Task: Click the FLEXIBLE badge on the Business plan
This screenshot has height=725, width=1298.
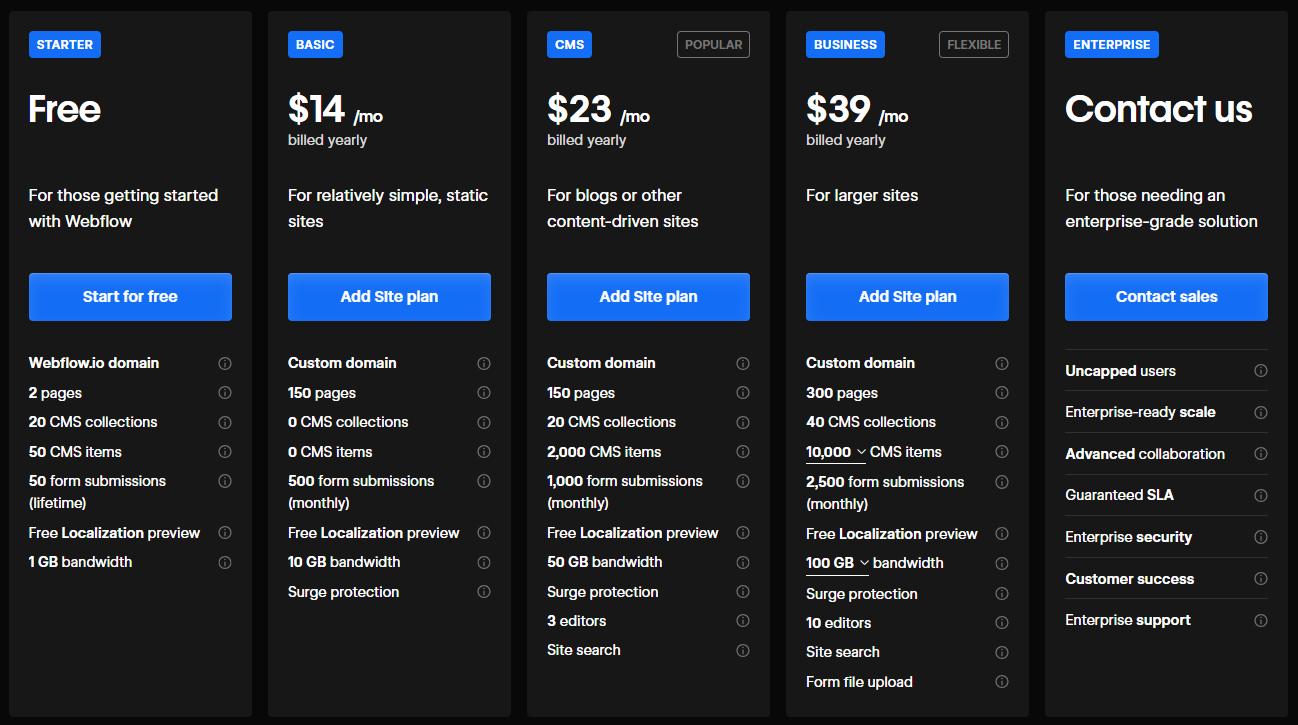Action: [x=974, y=45]
